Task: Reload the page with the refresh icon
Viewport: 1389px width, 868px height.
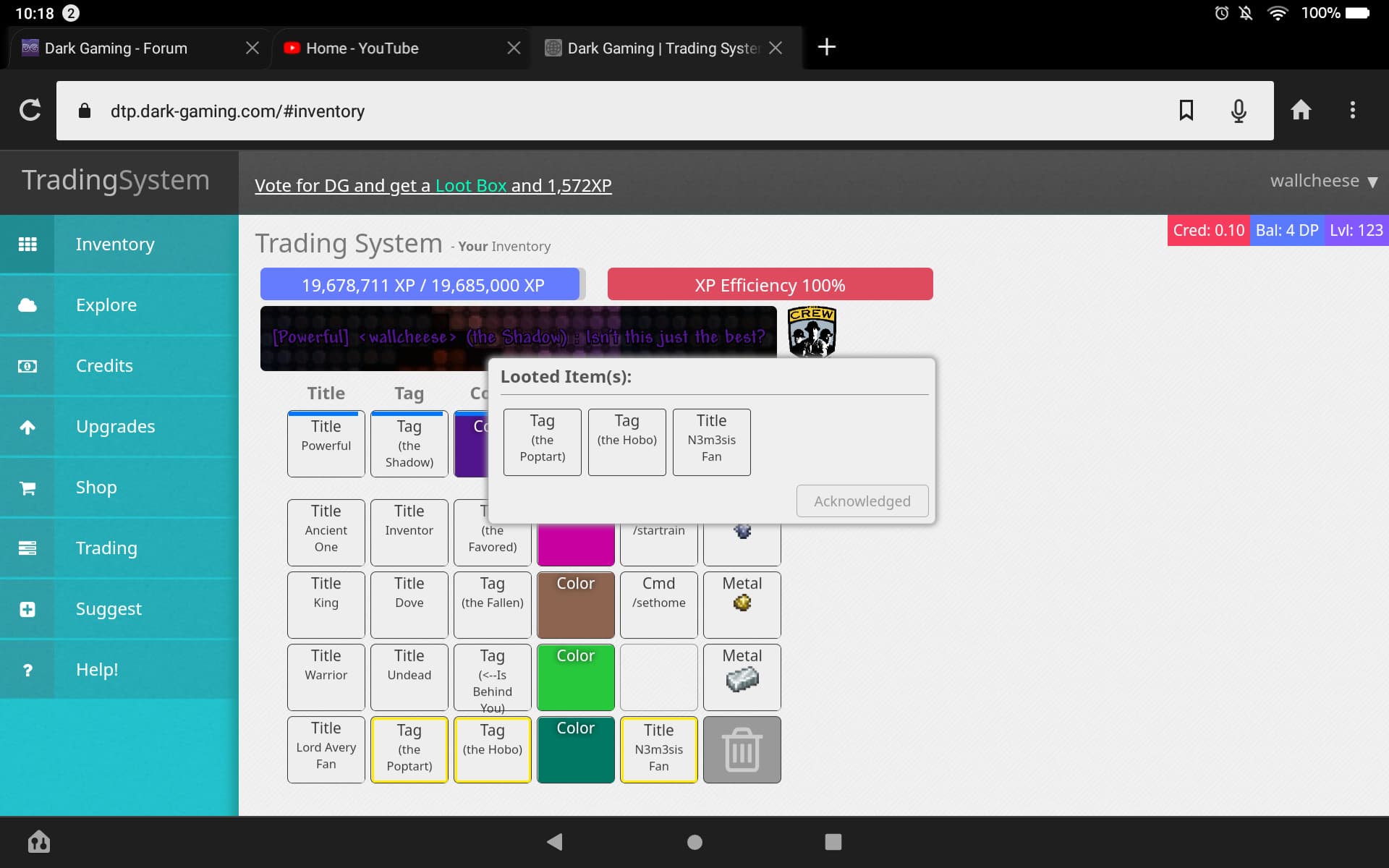Action: [x=30, y=110]
